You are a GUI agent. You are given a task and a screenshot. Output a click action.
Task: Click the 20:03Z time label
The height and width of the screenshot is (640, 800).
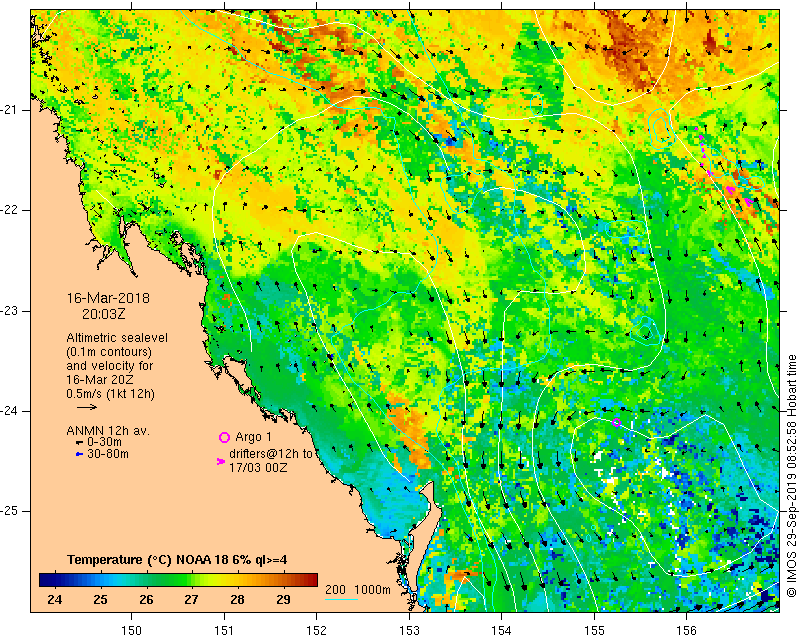[104, 314]
